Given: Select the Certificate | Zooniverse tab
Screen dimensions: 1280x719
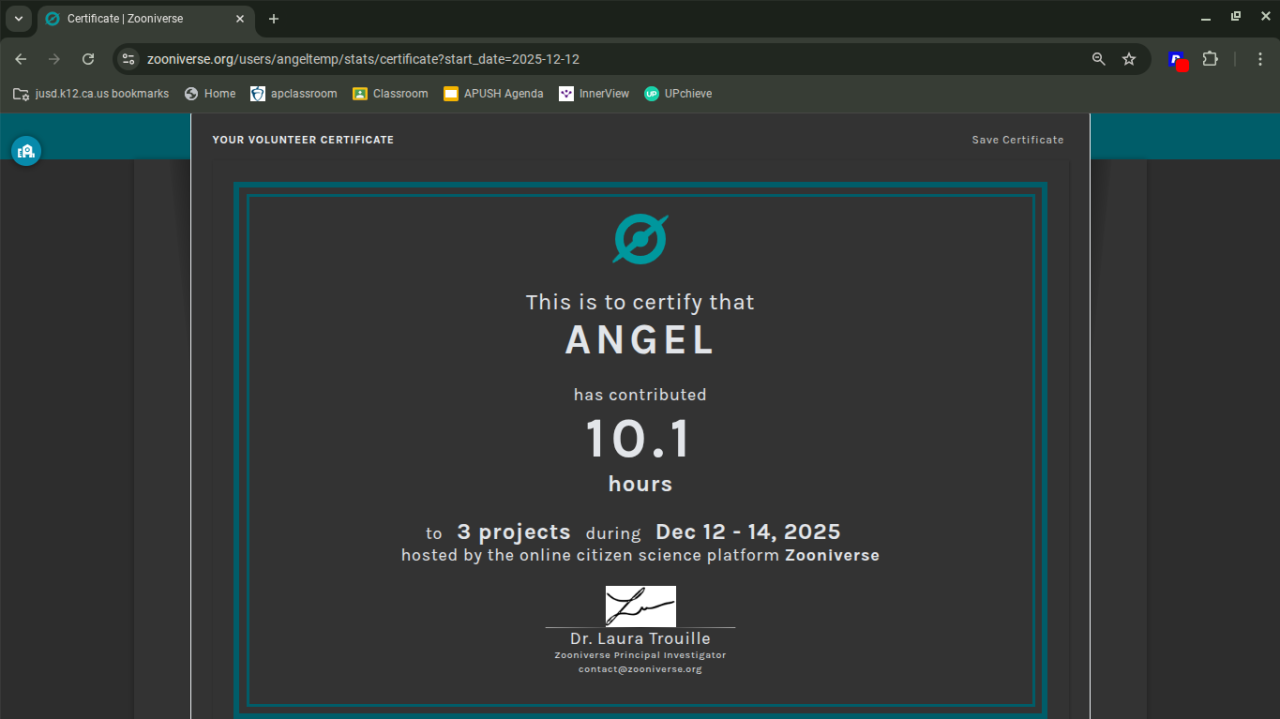Looking at the screenshot, I should point(145,19).
